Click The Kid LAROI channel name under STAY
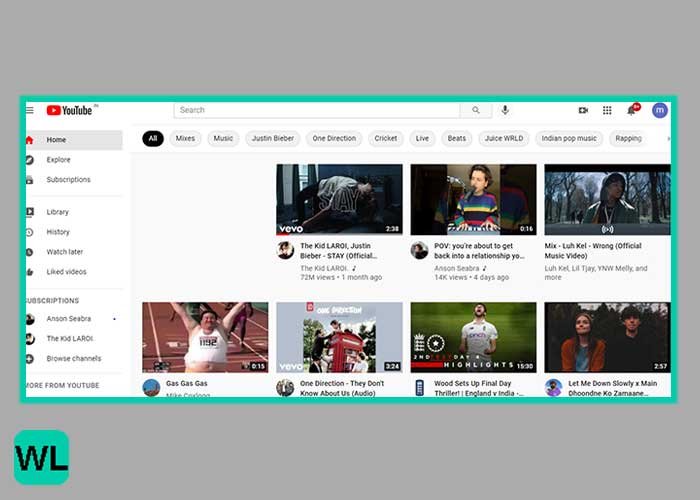Screen dimensions: 700x500 tap(324, 268)
